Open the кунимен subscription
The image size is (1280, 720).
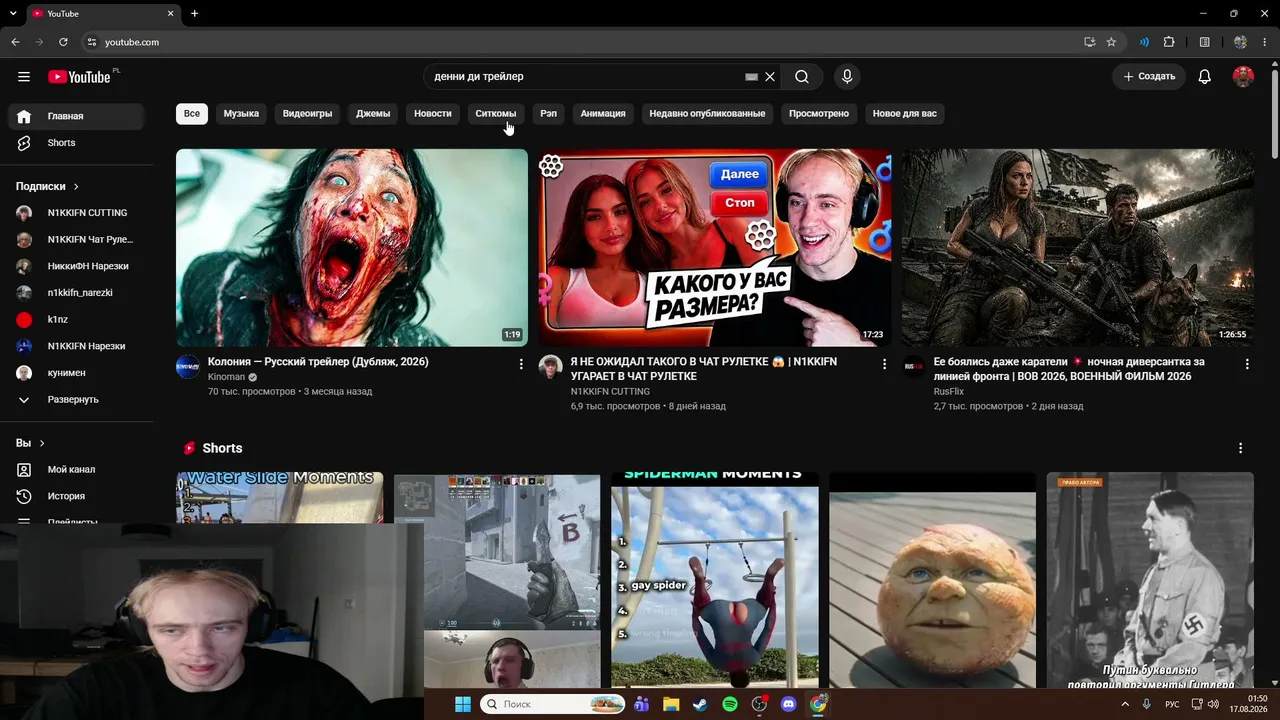pyautogui.click(x=76, y=373)
